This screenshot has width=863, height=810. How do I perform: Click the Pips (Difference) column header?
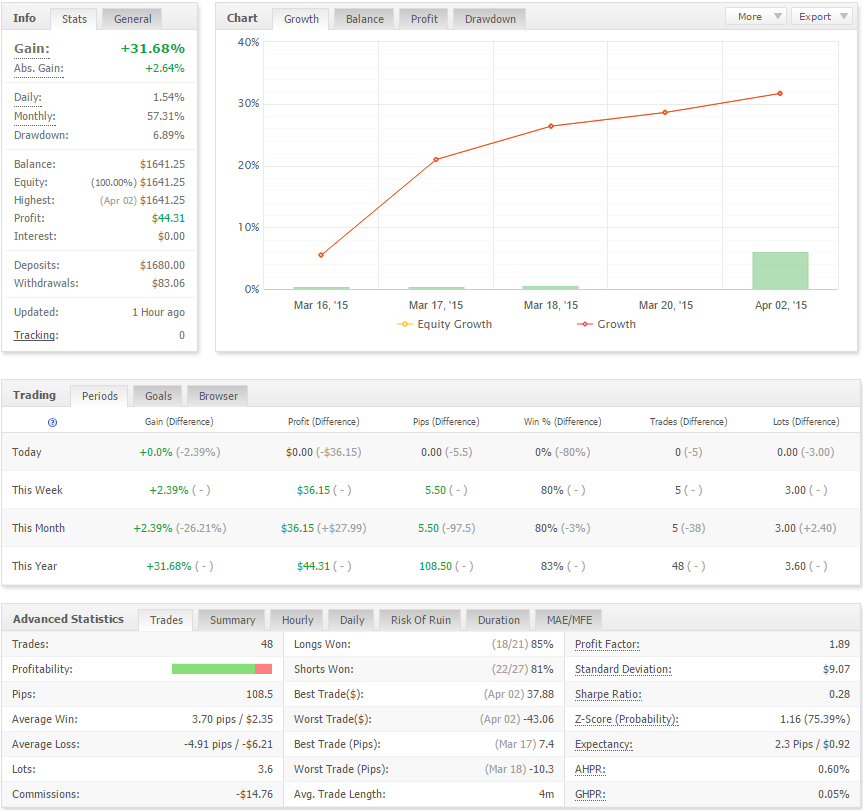point(446,422)
